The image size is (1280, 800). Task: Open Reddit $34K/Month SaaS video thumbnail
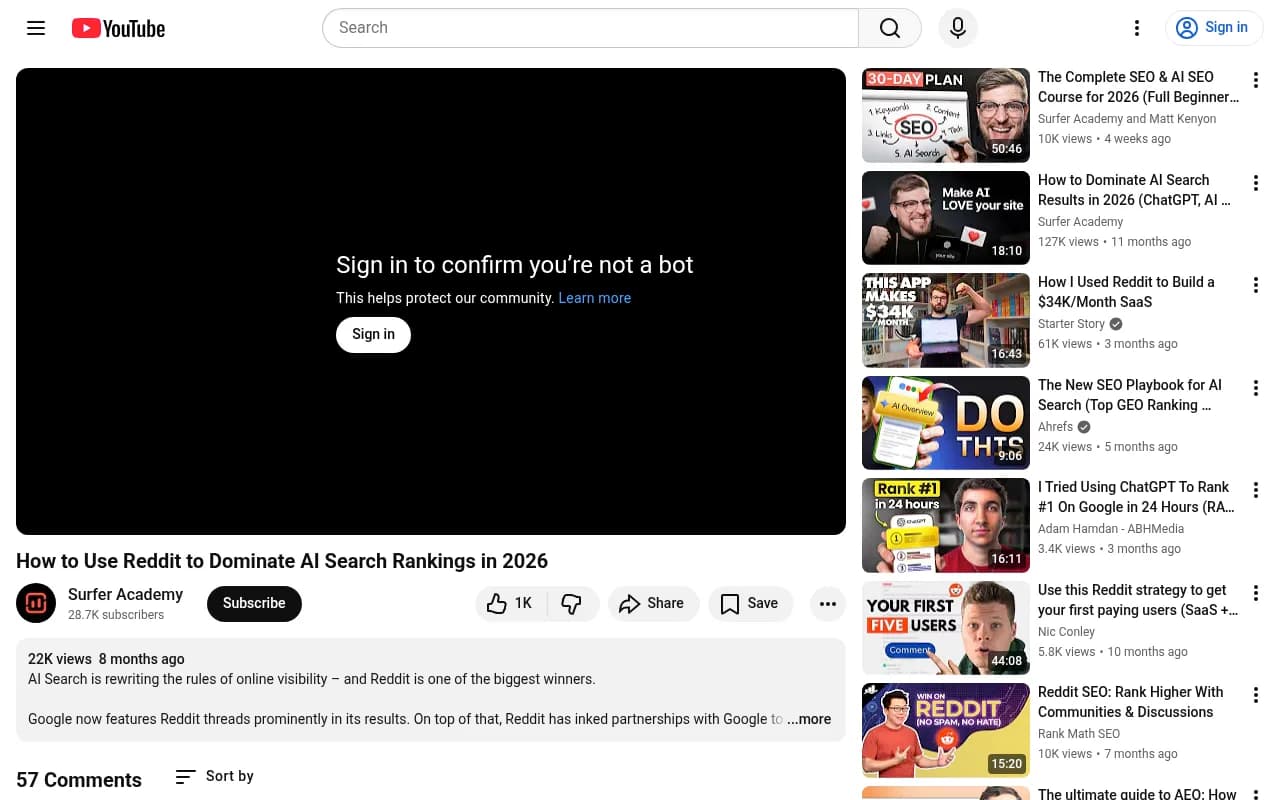[945, 320]
